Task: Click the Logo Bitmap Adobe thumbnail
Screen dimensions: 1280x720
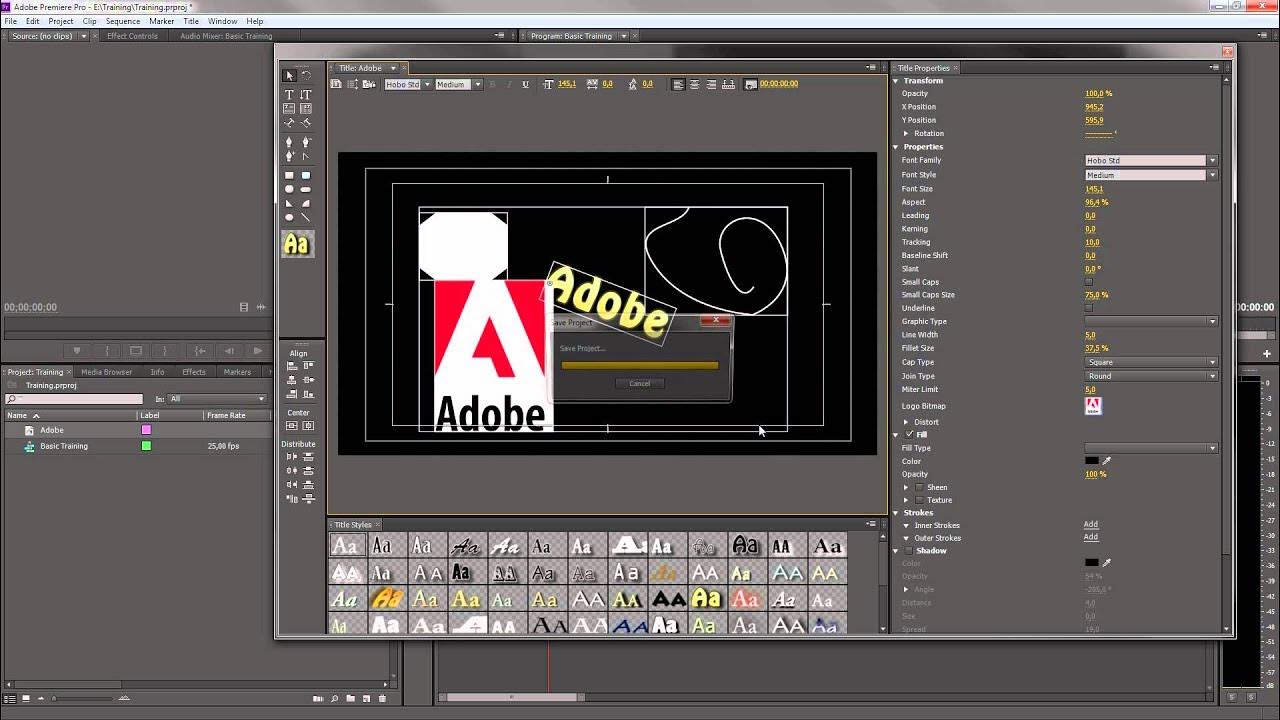Action: [1093, 406]
